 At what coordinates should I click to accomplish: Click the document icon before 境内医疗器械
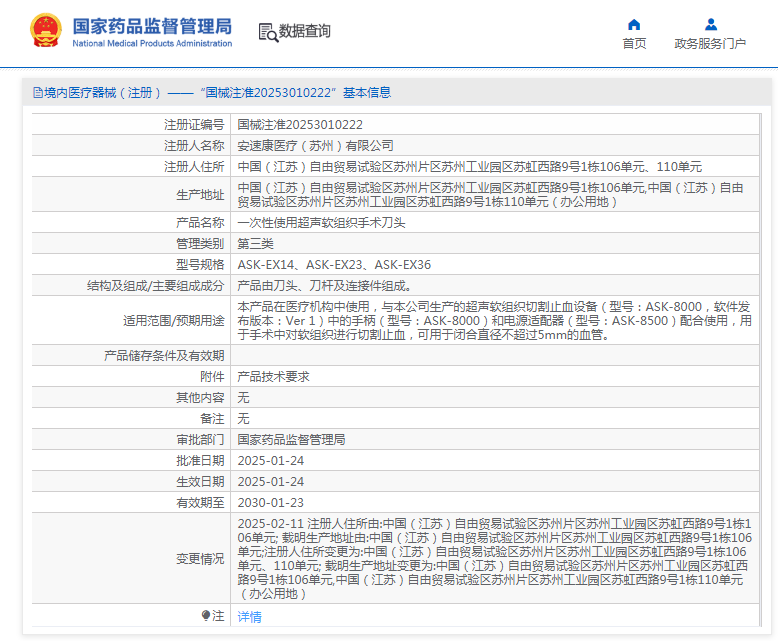(38, 93)
